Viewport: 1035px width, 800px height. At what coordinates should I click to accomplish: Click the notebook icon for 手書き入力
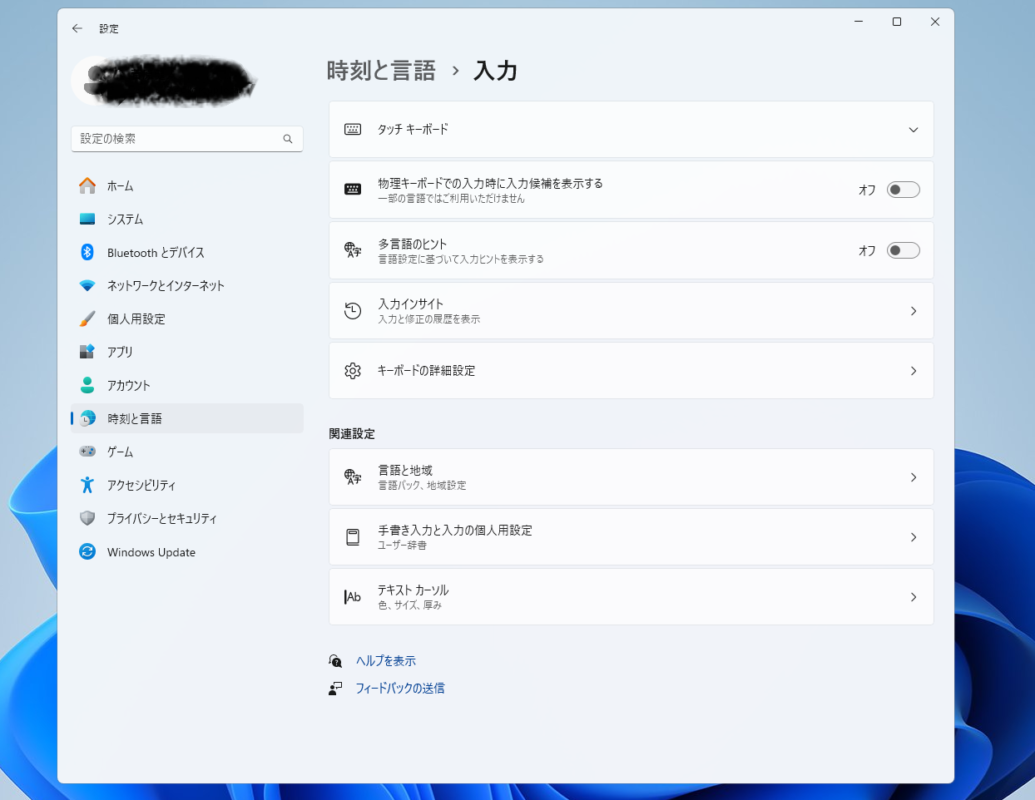pos(353,537)
